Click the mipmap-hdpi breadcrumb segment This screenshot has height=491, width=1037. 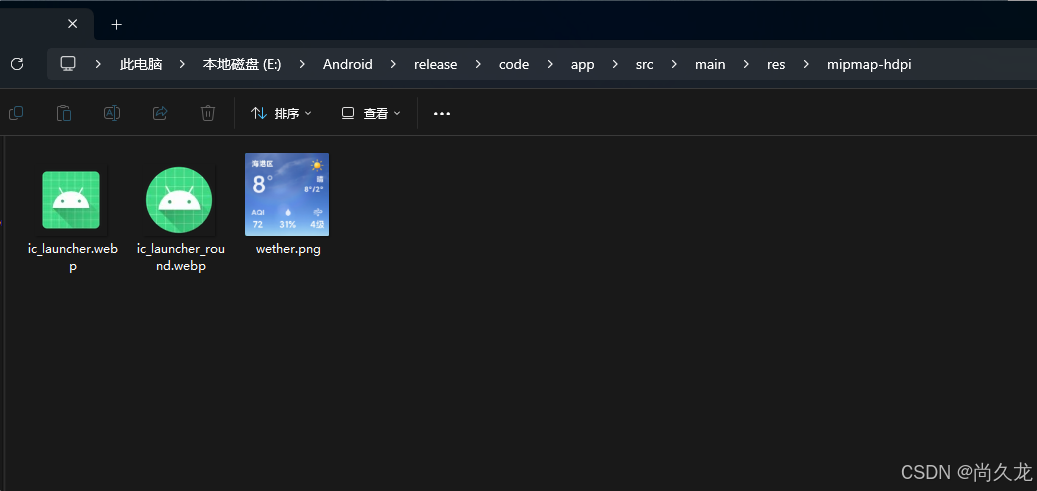(869, 64)
